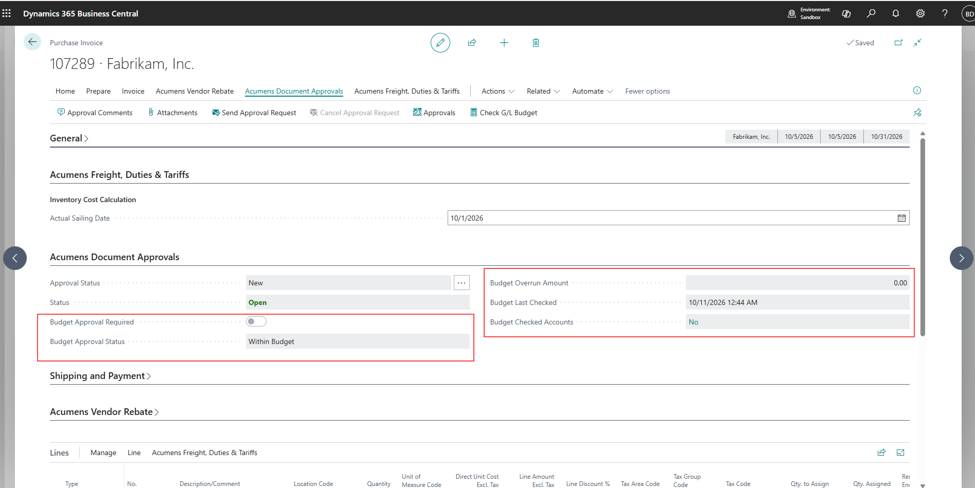This screenshot has height=488, width=975.
Task: Select the Acumens Document Approvals tab
Action: click(x=294, y=91)
